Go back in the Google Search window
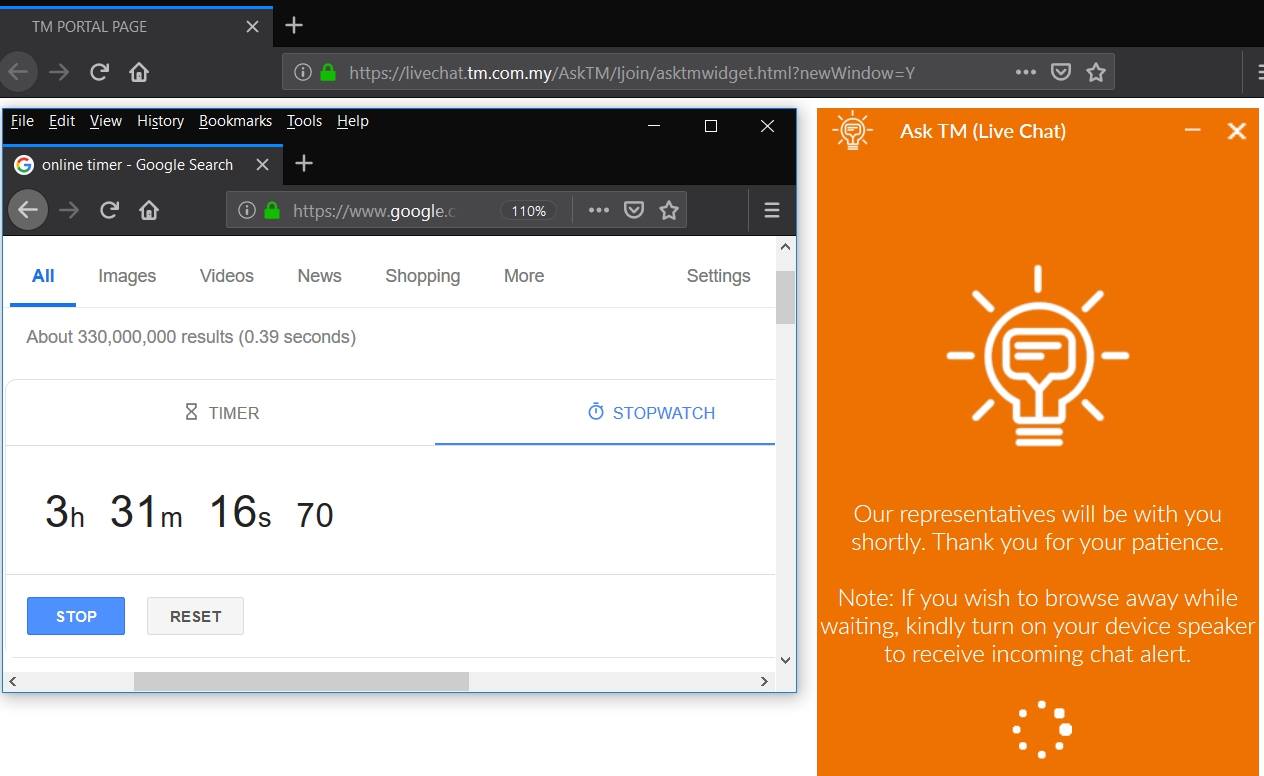The image size is (1264, 776). pos(28,210)
